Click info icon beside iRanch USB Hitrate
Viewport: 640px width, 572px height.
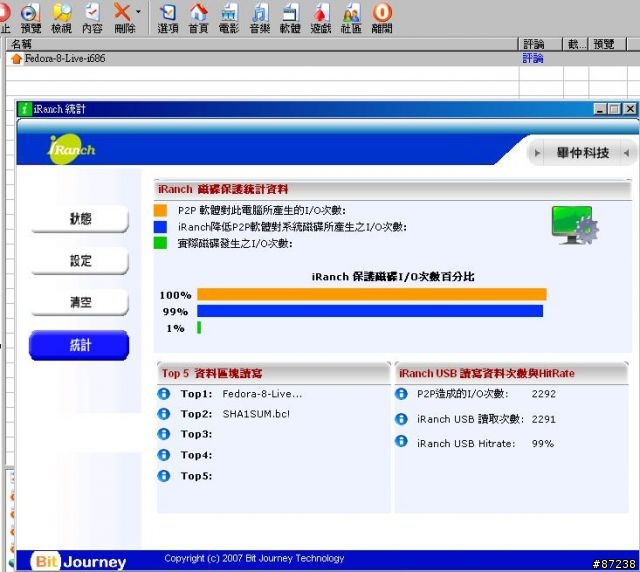[401, 442]
